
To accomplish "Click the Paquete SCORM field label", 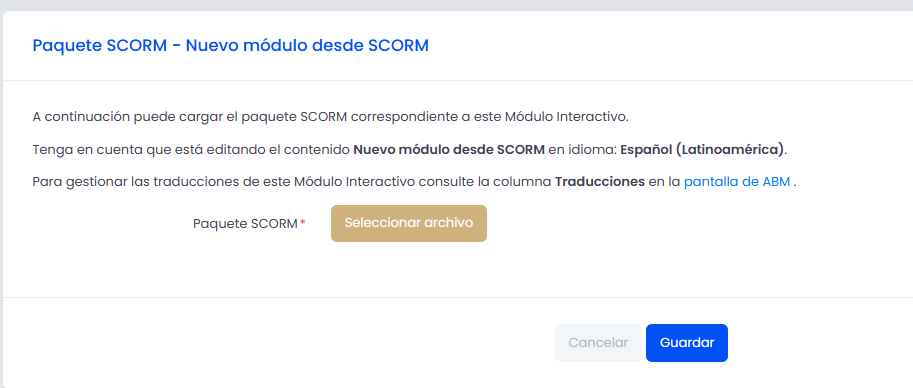I will tap(245, 224).
